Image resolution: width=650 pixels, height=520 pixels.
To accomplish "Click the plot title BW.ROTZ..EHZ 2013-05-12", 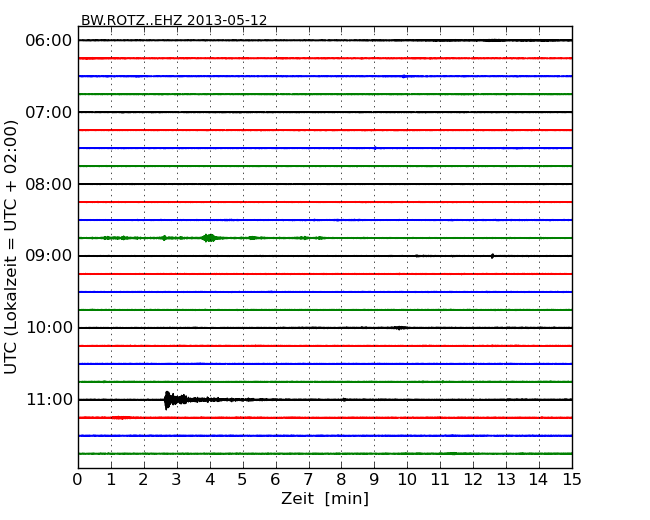I will [x=174, y=20].
